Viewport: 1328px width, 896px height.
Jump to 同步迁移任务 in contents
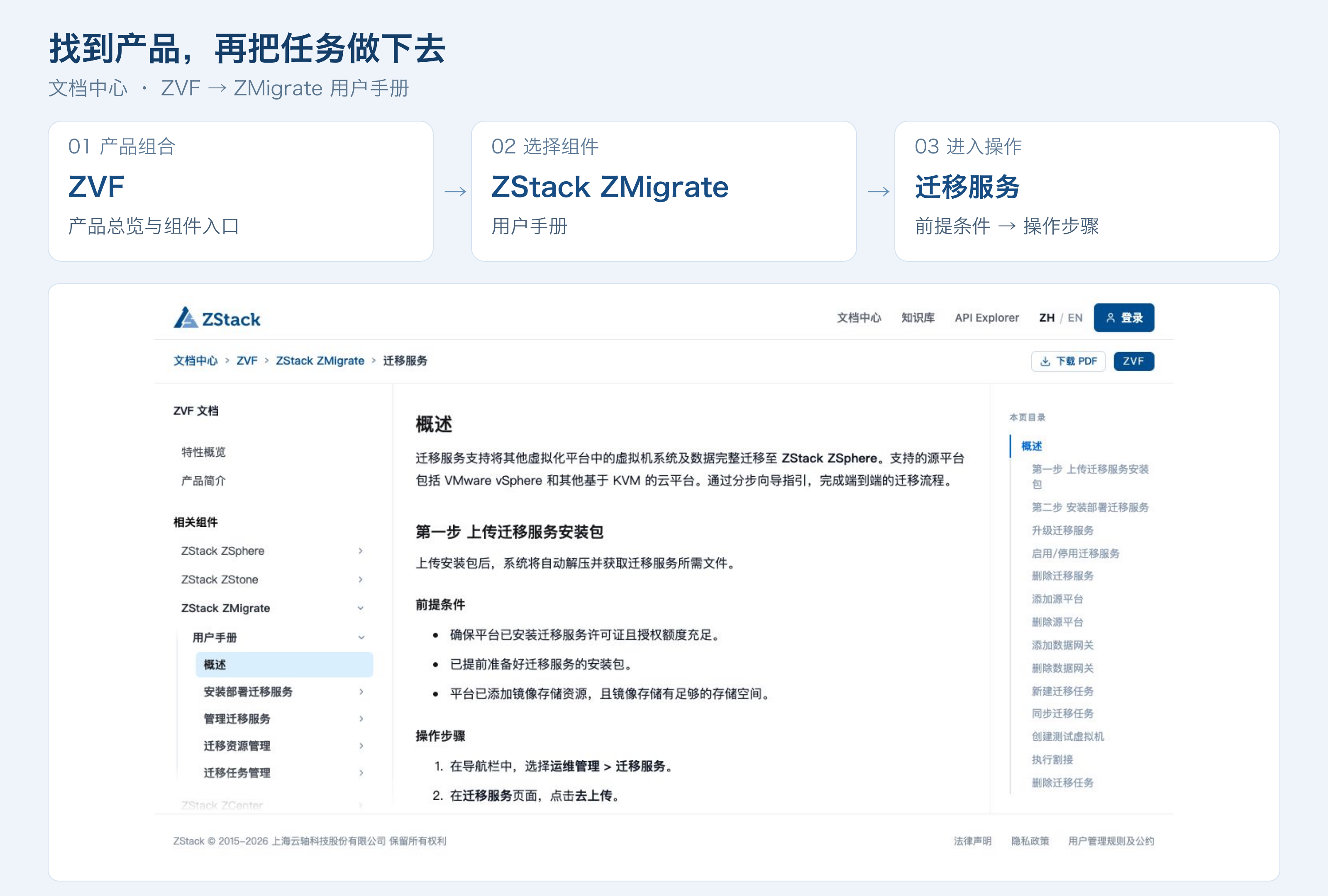pos(1062,713)
